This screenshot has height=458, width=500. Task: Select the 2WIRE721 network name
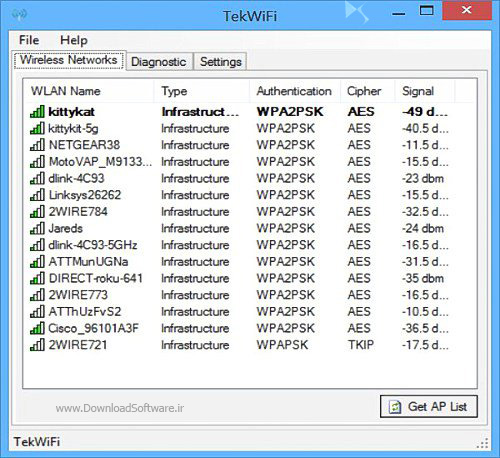click(78, 345)
